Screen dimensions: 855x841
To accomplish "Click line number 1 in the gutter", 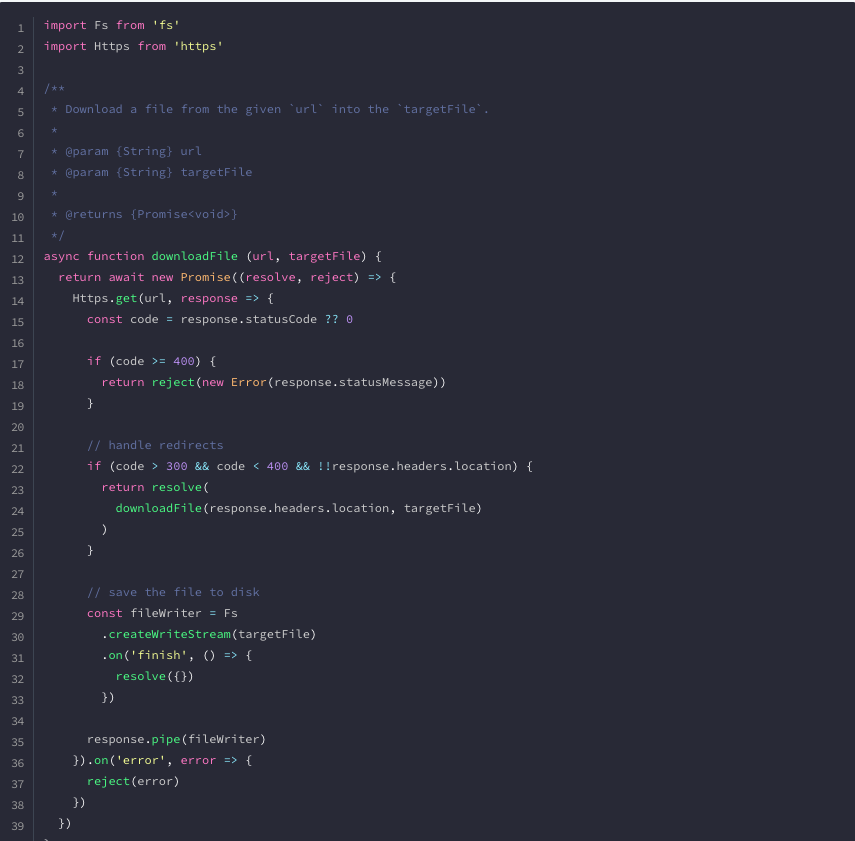I will click(x=21, y=28).
